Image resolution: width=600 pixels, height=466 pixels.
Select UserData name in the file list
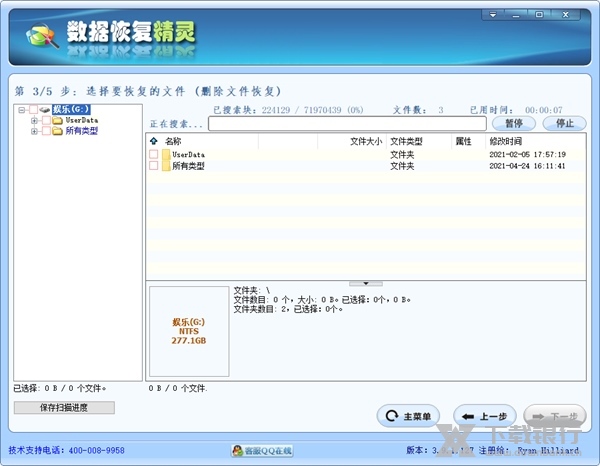(x=188, y=155)
